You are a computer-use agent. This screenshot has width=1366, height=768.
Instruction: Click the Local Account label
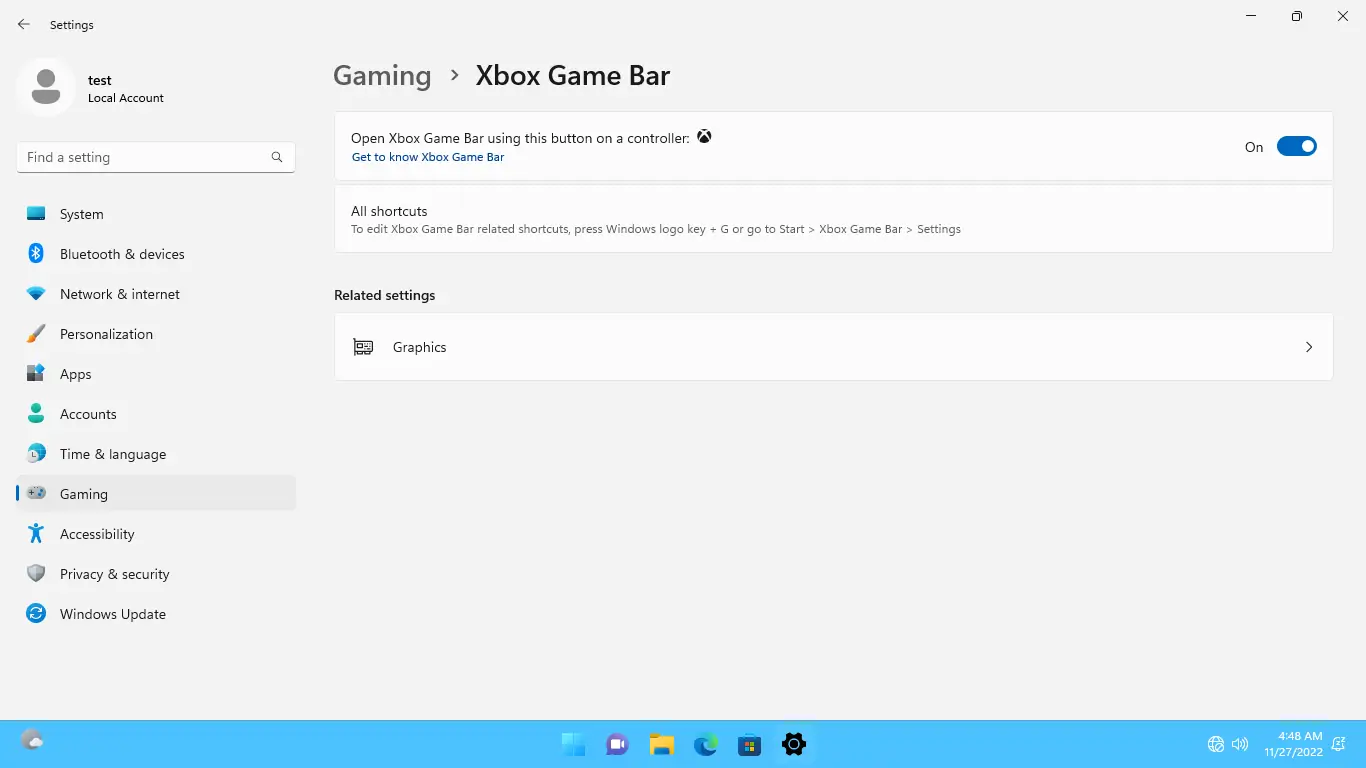[x=126, y=98]
